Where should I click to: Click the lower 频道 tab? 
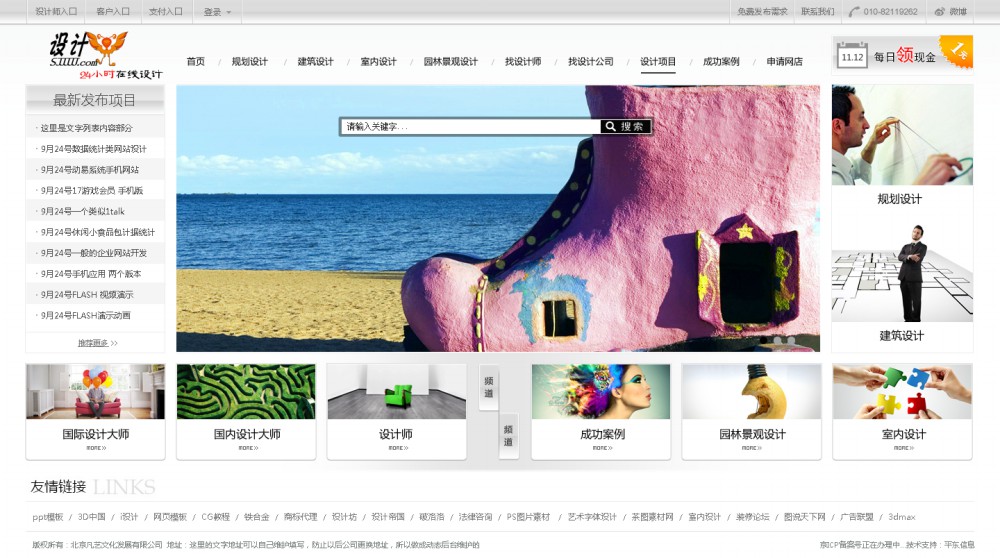pos(508,436)
